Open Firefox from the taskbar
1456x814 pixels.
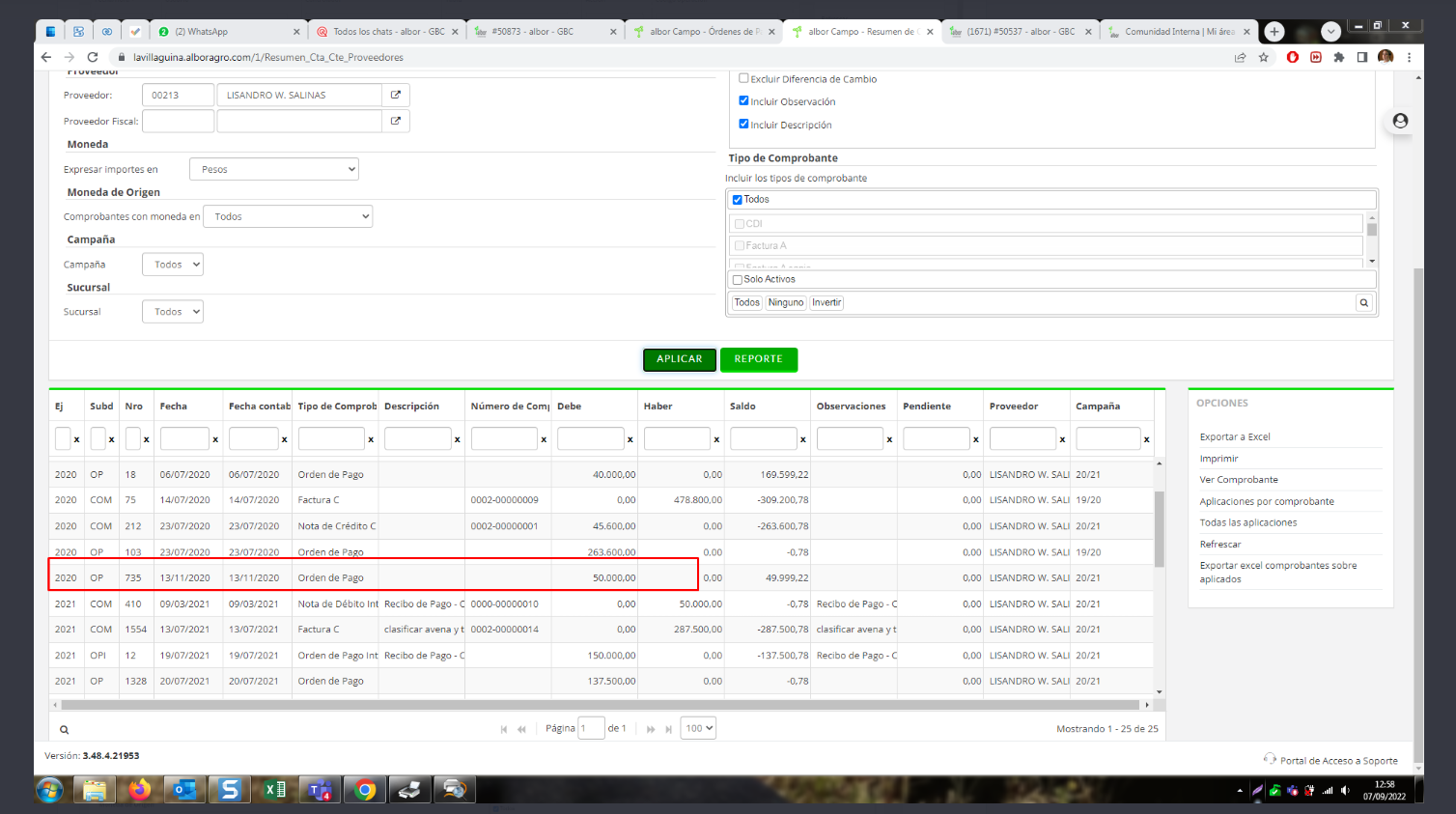pos(140,790)
